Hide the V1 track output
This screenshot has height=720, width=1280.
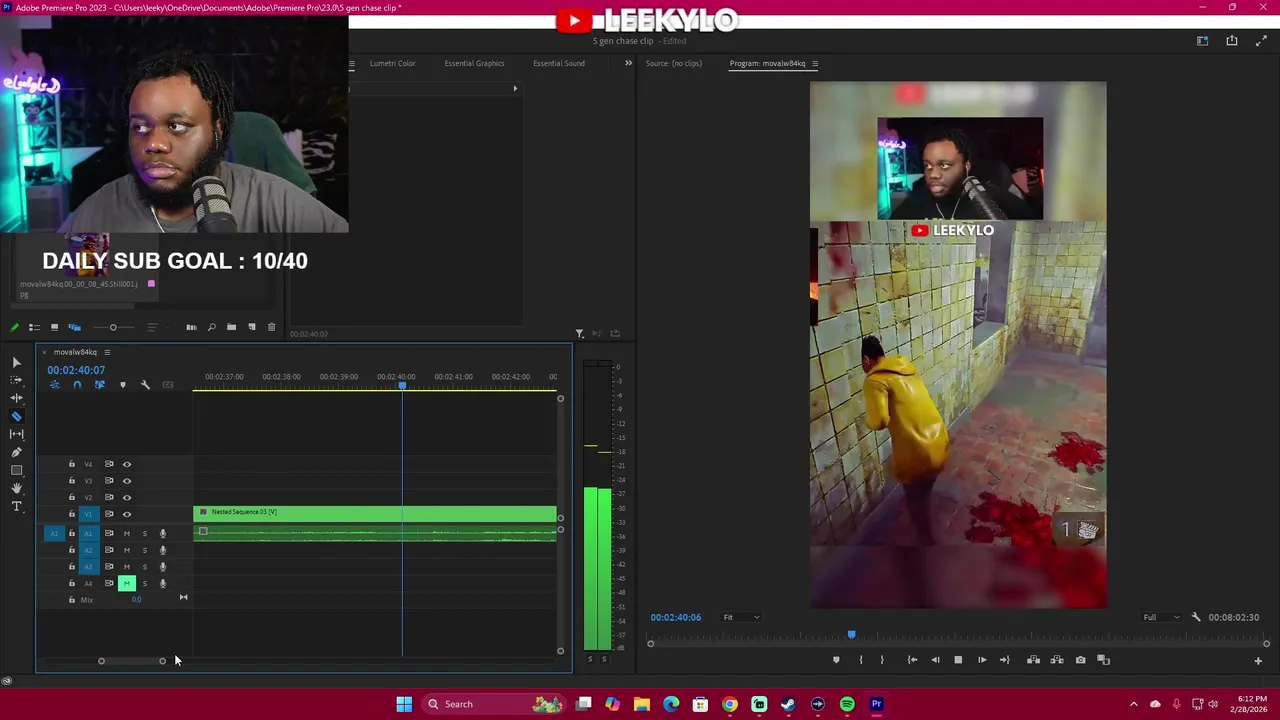(x=127, y=514)
